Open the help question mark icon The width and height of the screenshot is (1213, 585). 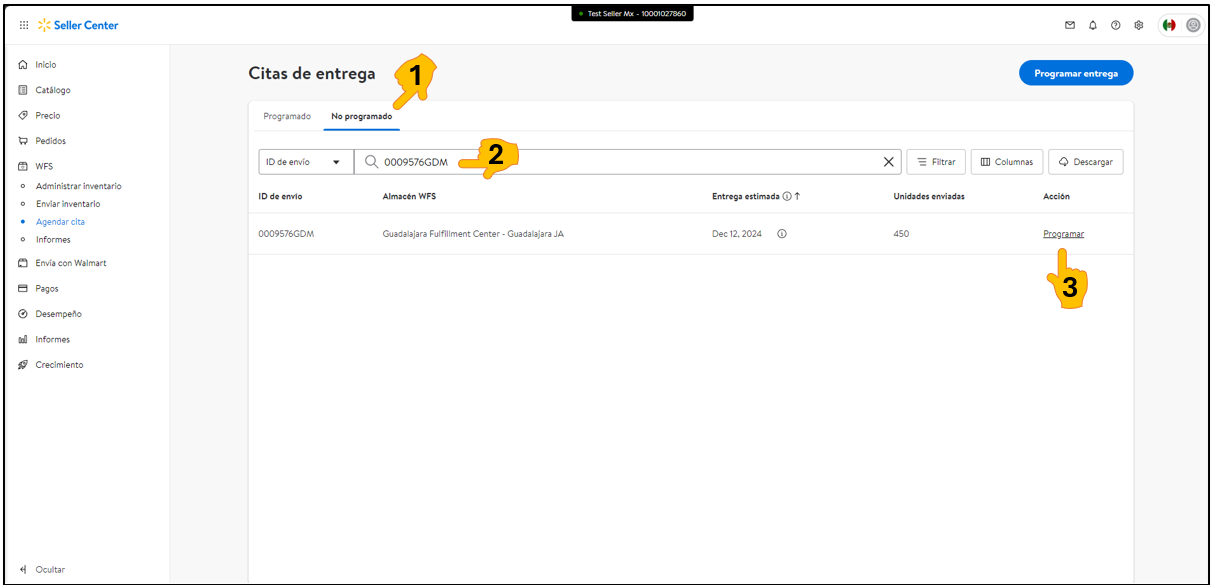[1116, 25]
